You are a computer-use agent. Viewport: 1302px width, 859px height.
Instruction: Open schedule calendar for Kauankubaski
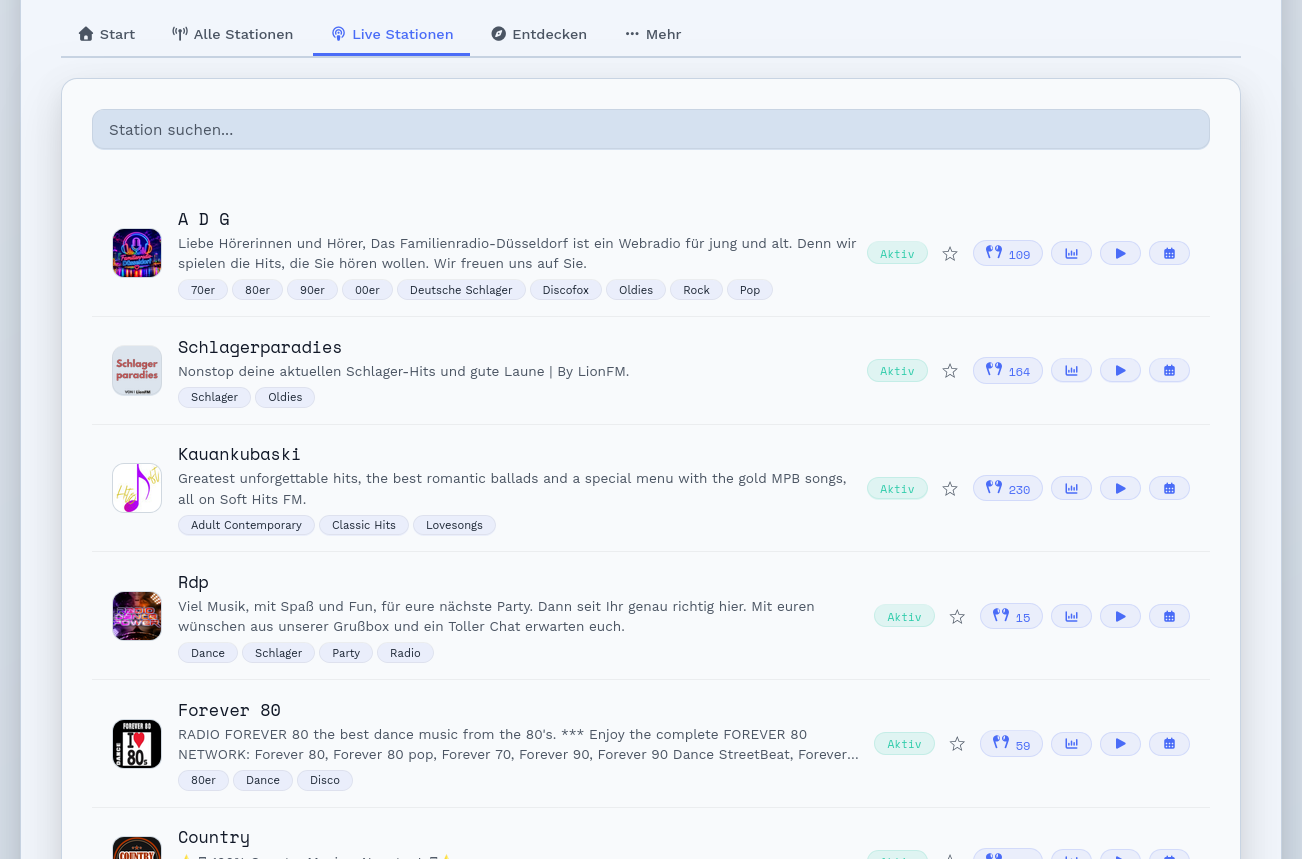[1169, 489]
